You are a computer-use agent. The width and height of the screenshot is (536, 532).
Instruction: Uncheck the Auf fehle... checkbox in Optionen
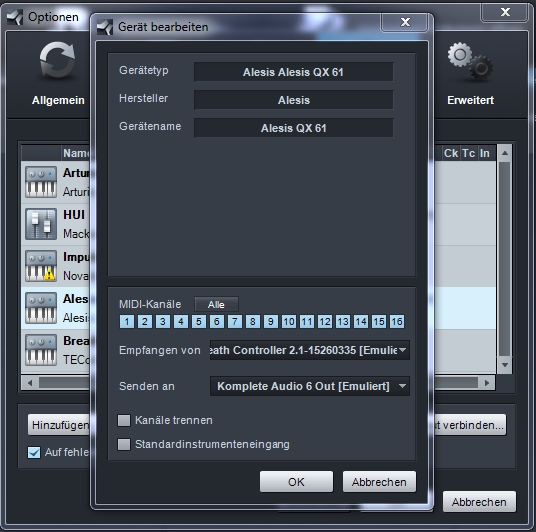34,452
